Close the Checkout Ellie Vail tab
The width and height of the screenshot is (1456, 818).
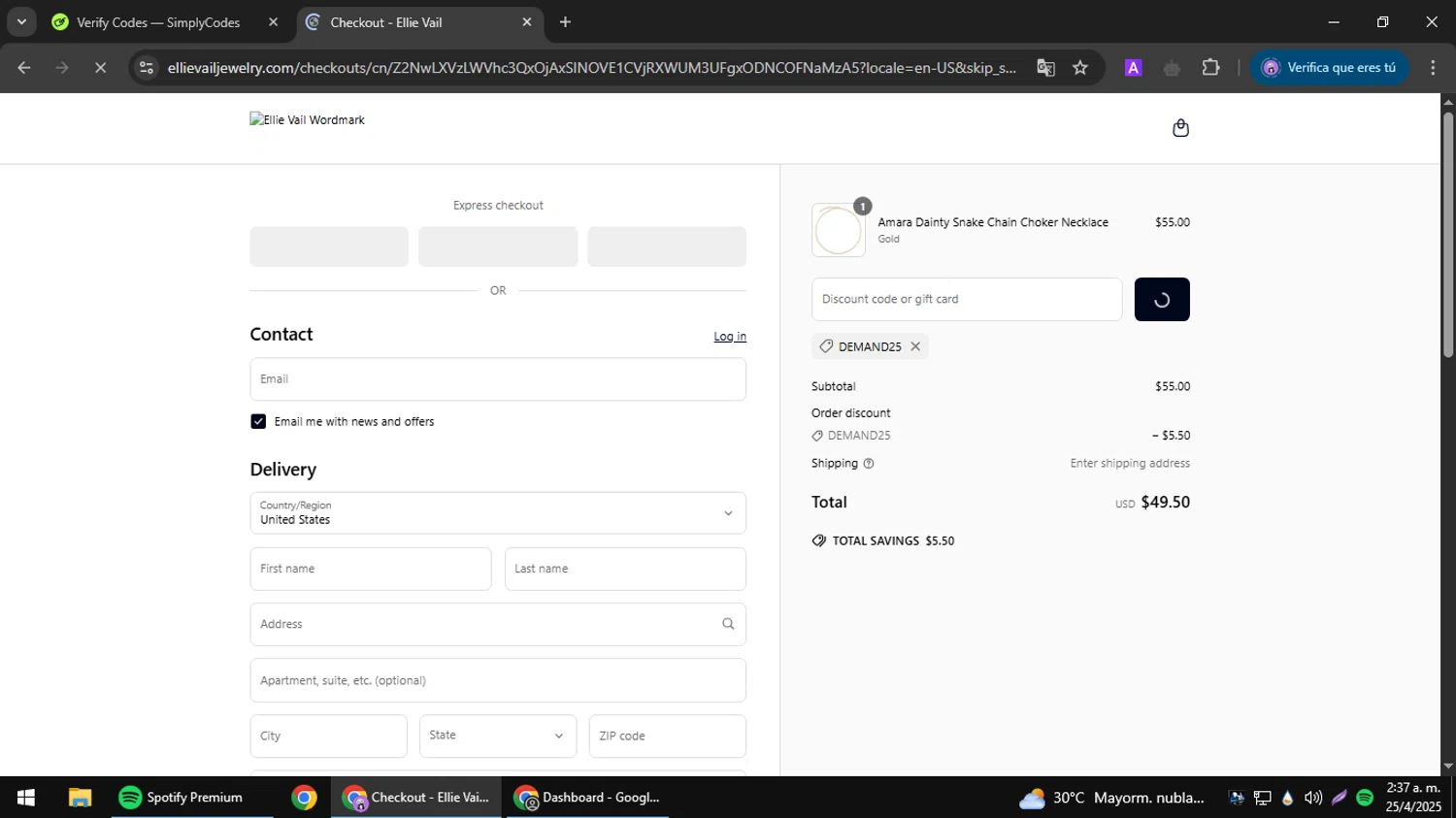pos(527,22)
